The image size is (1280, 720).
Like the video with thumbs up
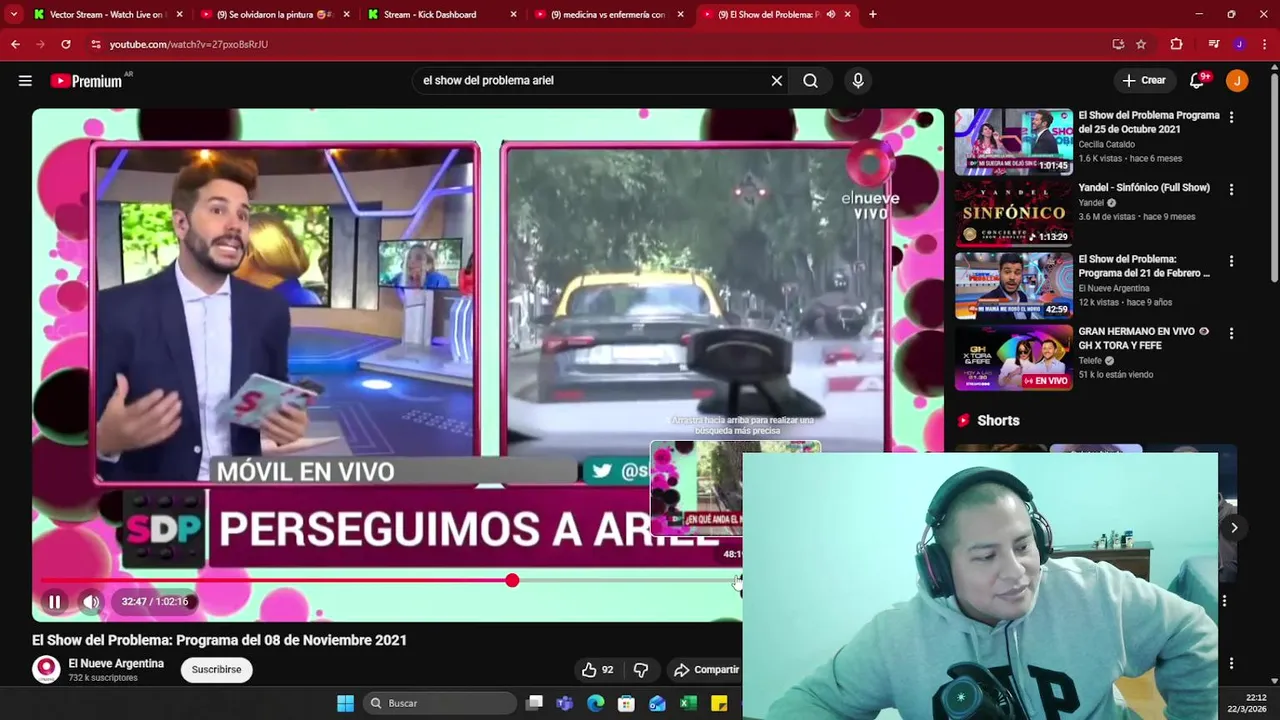point(598,670)
